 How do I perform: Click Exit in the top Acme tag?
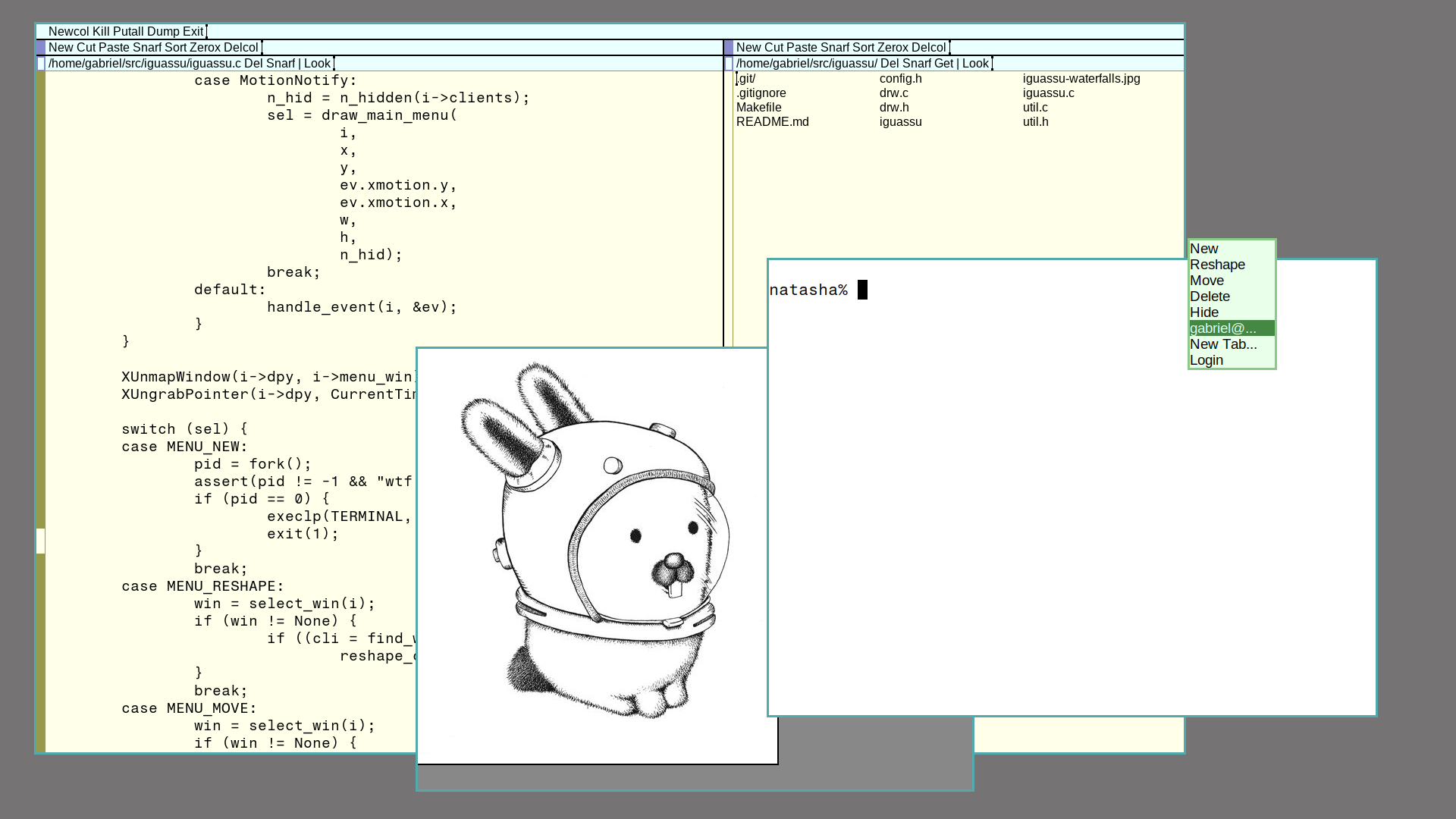coord(193,32)
